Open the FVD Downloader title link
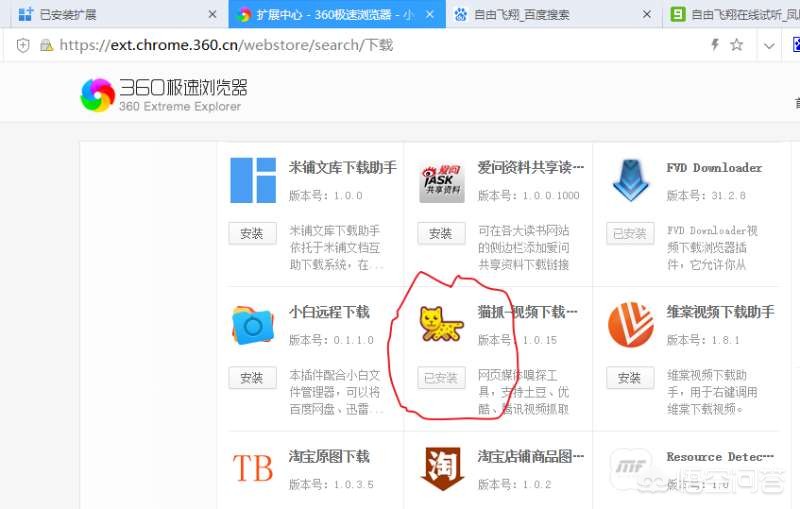 [714, 168]
